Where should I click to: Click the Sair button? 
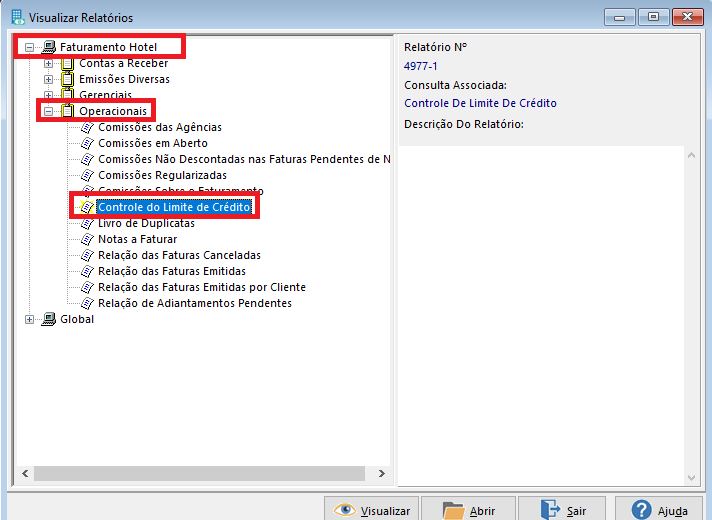pos(562,510)
